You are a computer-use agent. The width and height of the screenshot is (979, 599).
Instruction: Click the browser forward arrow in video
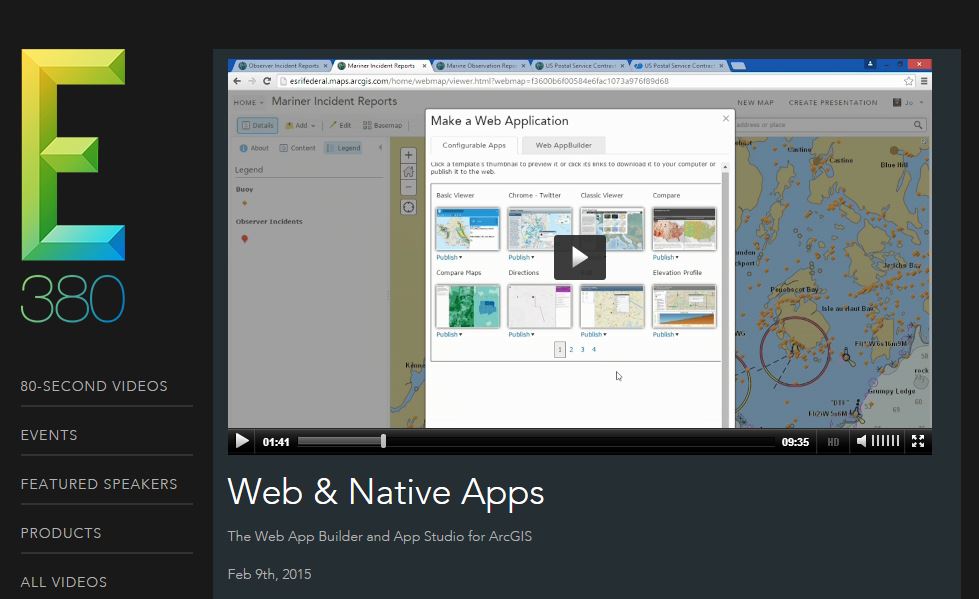coord(252,81)
